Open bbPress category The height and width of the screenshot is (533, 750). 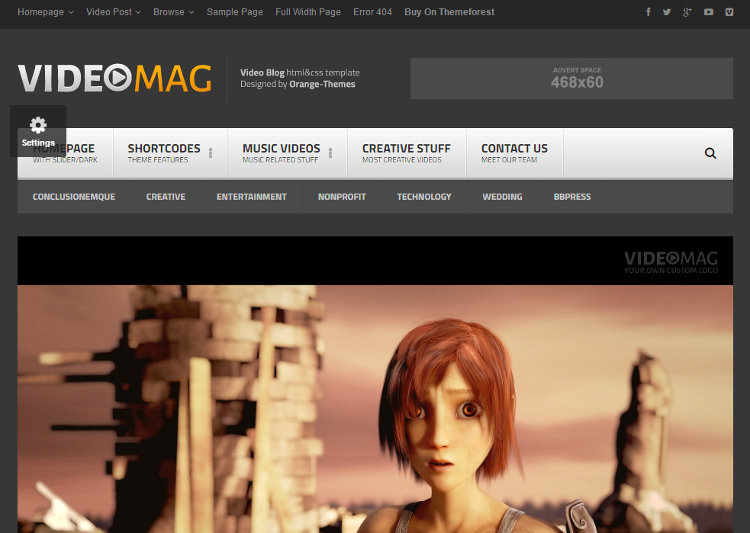pyautogui.click(x=572, y=197)
